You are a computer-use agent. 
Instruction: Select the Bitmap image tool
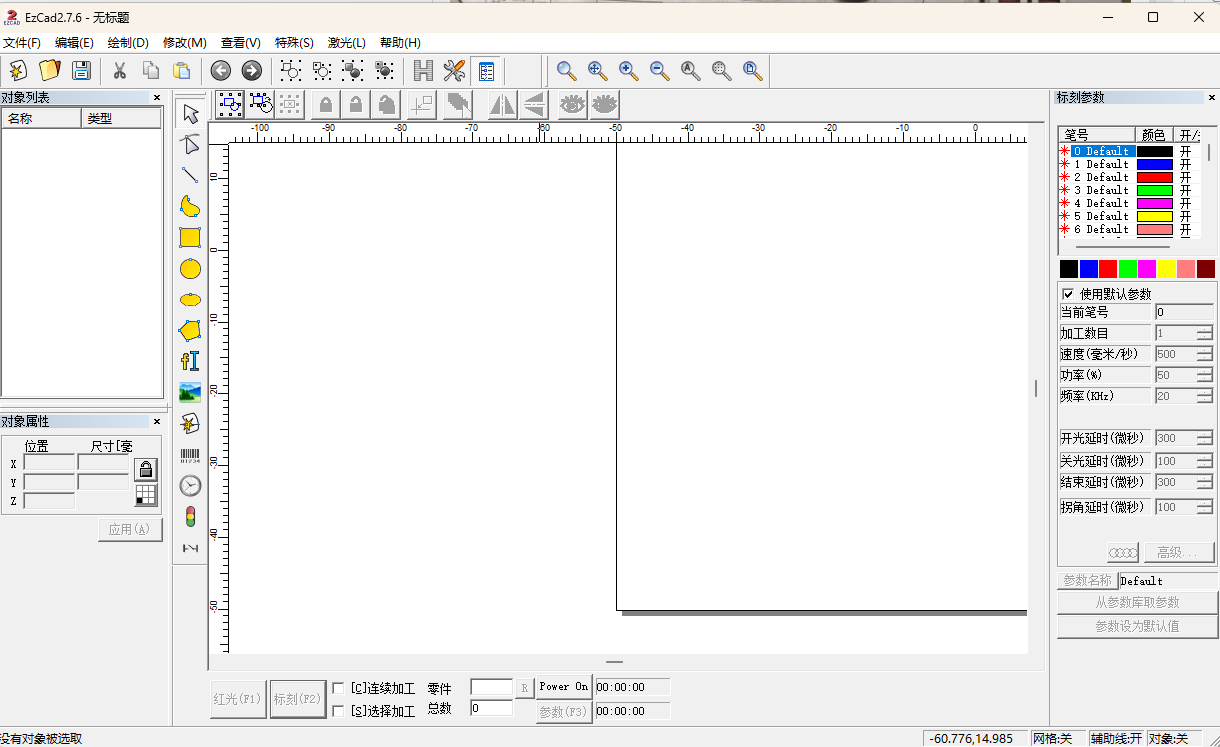190,392
